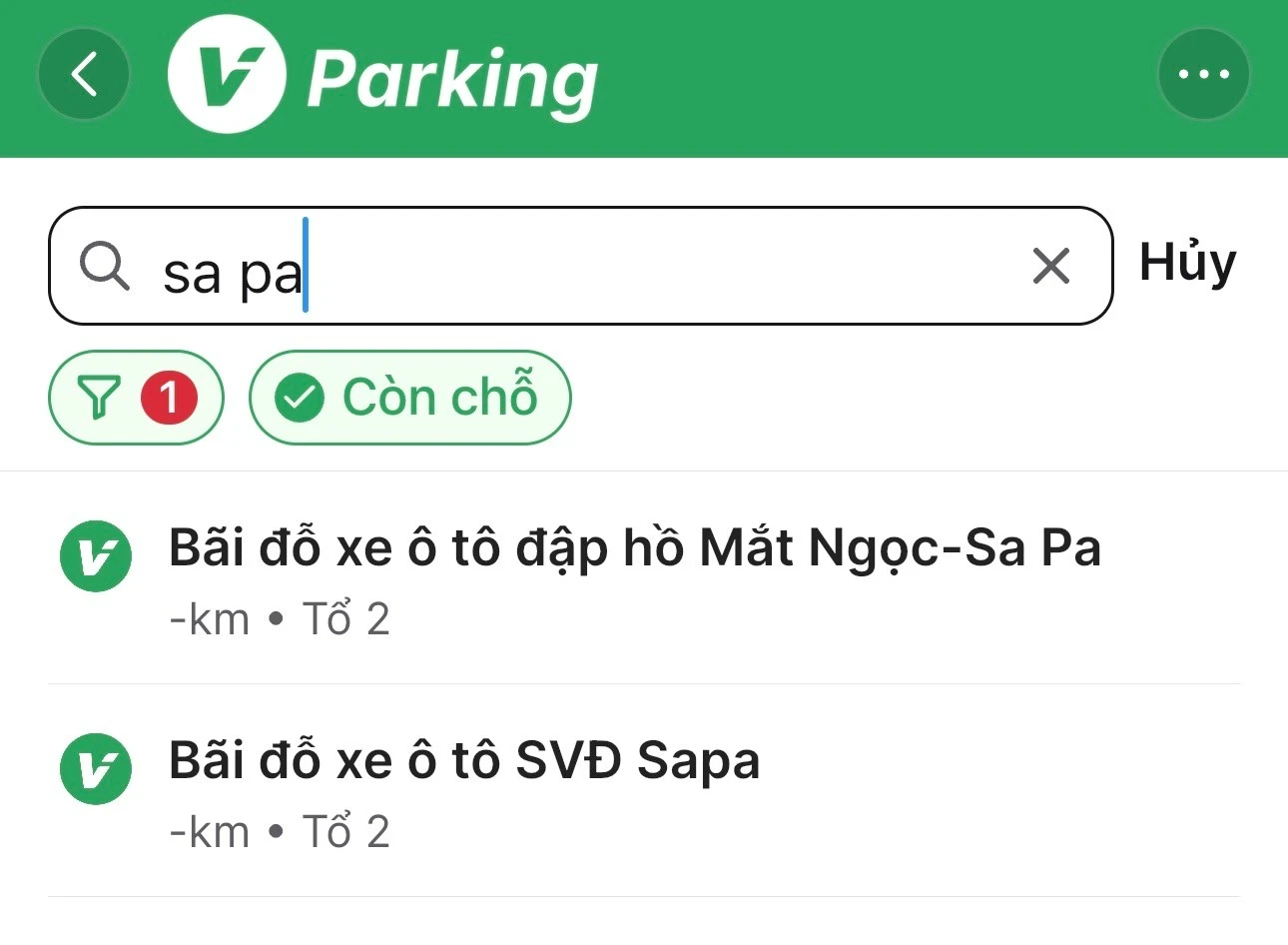Viewport: 1288px width, 945px height.
Task: Click the V icon beside SVĐ Sapa result
Action: (x=96, y=769)
